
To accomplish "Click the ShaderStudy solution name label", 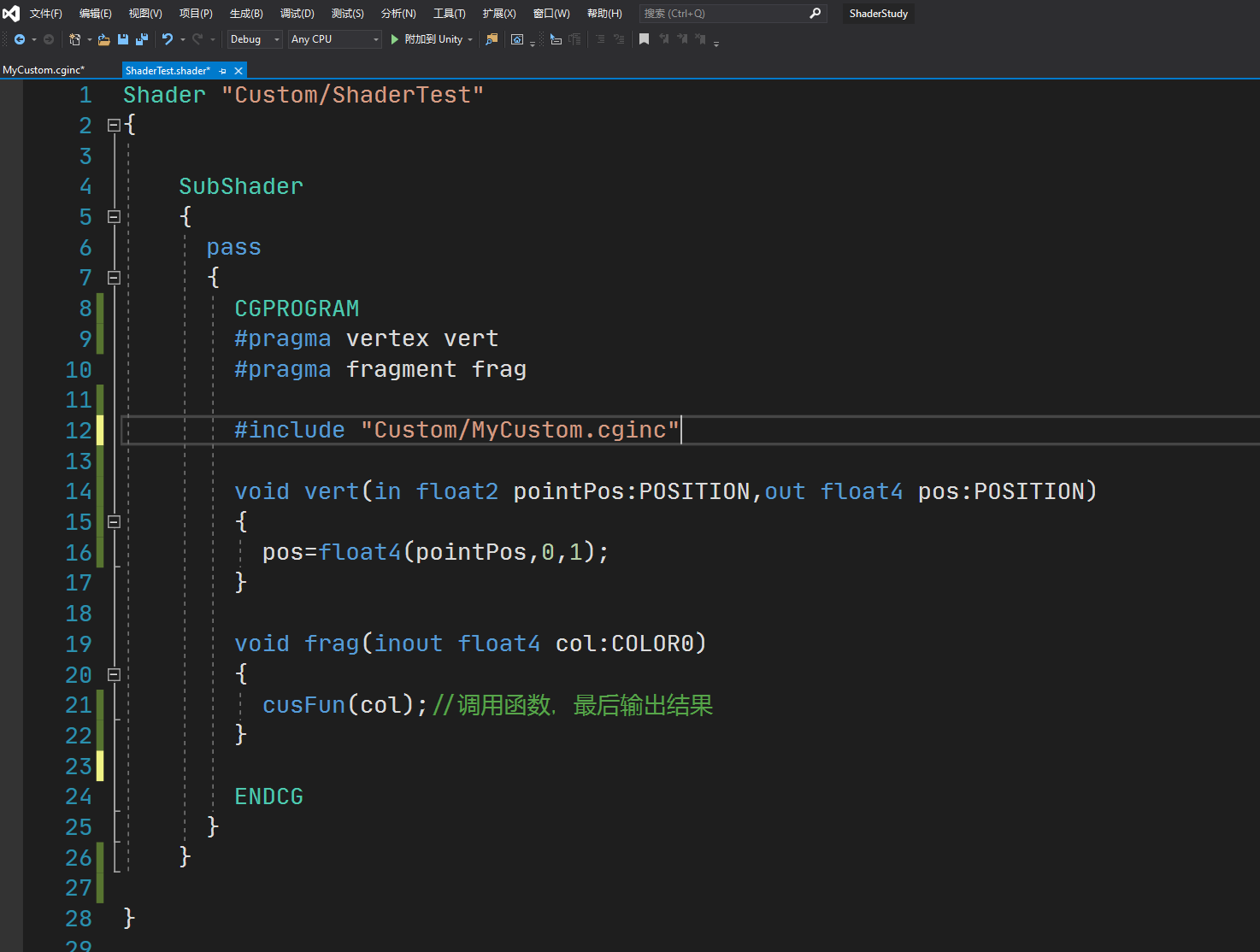I will (x=879, y=14).
